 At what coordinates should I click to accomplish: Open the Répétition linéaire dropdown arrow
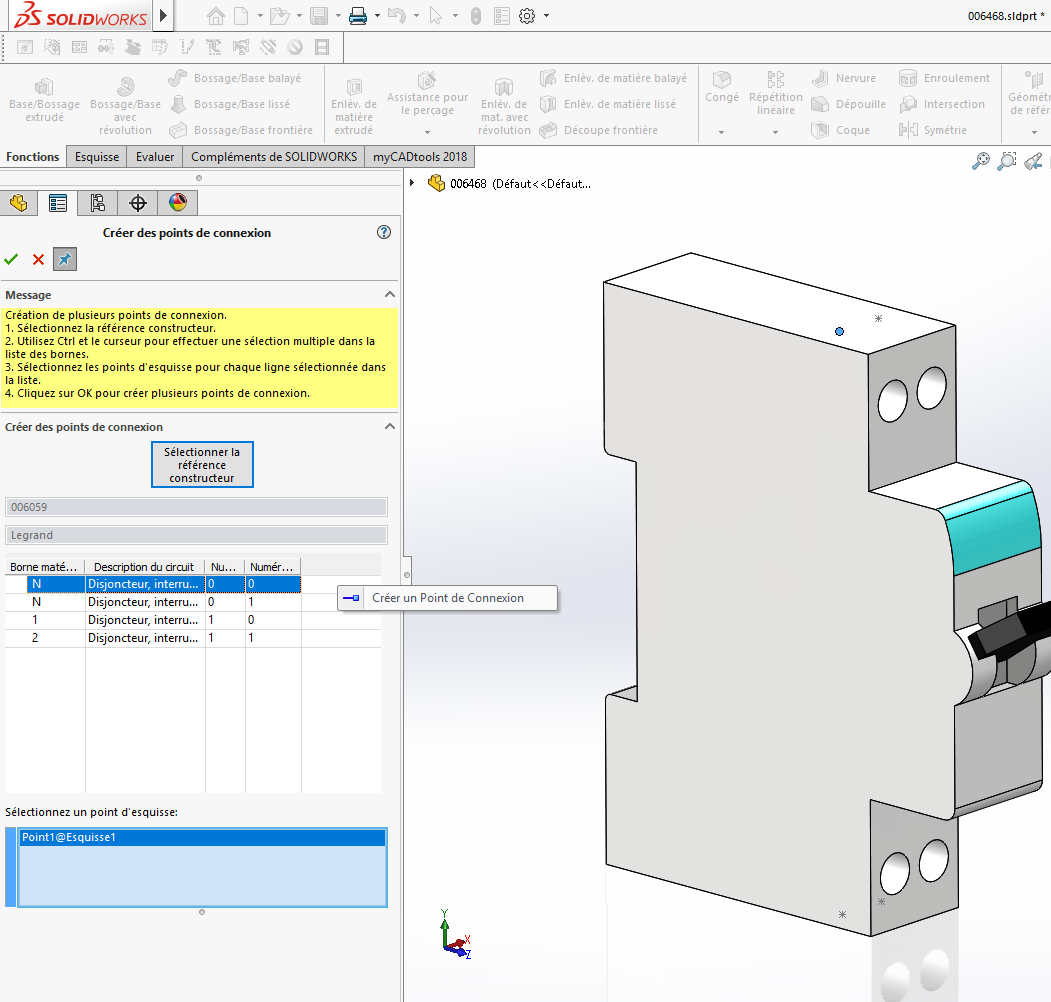[776, 133]
